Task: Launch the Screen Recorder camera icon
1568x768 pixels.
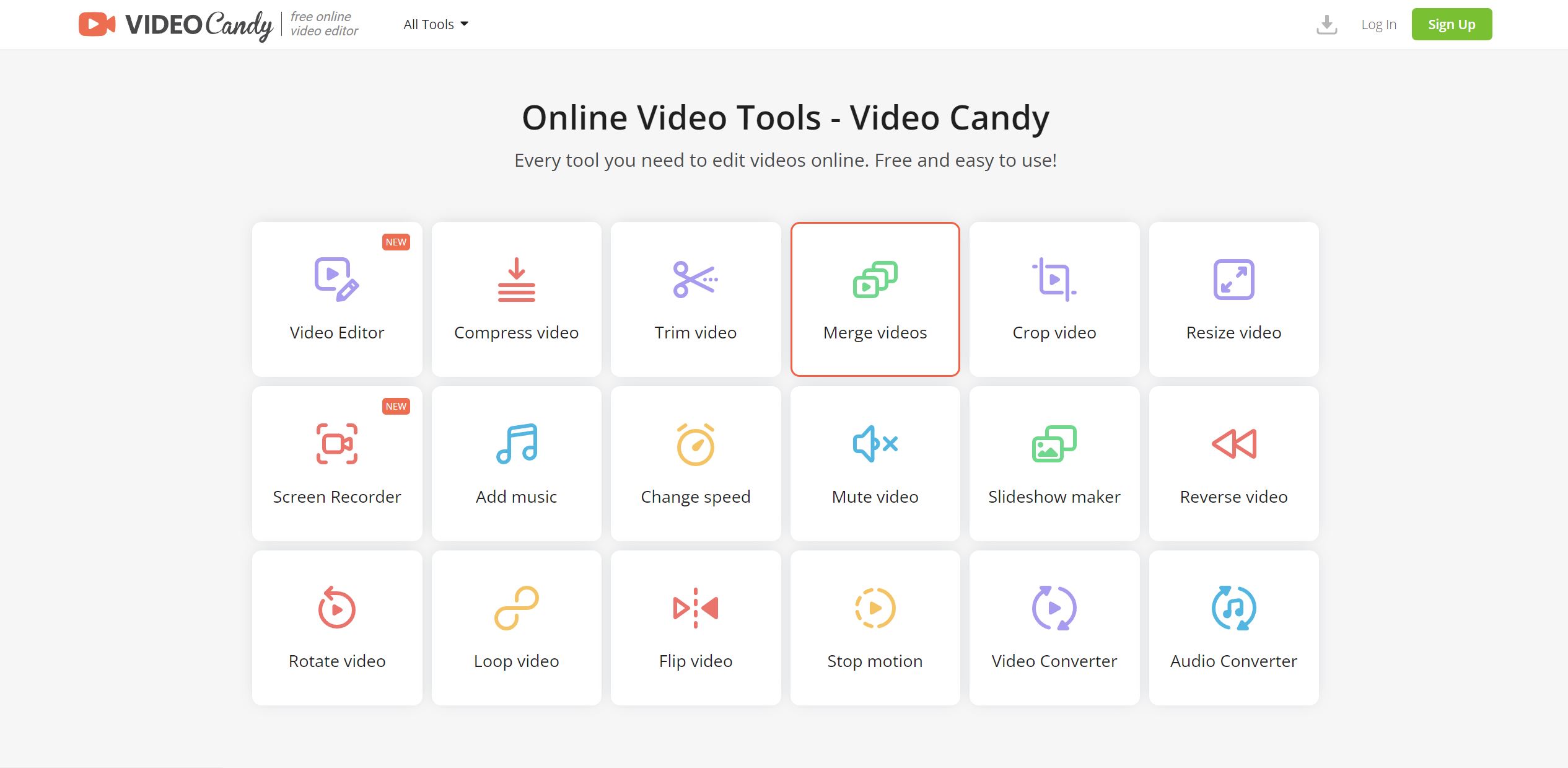Action: click(x=336, y=443)
